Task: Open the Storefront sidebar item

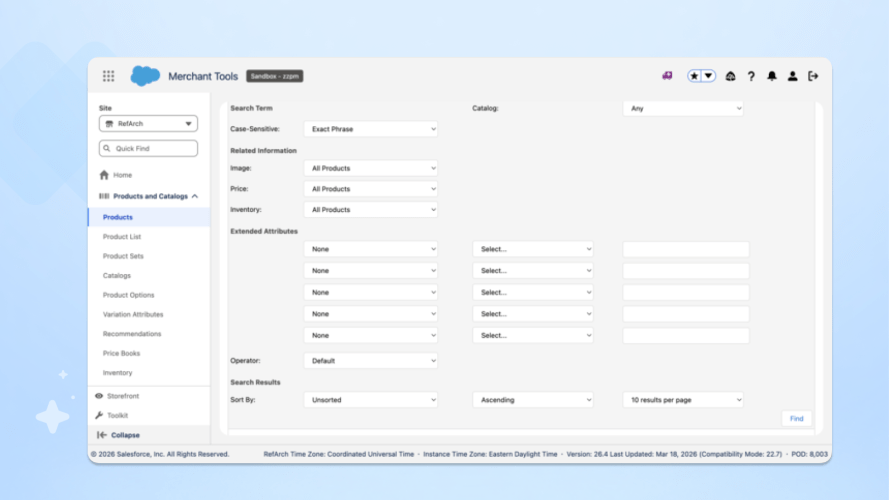Action: (117, 396)
